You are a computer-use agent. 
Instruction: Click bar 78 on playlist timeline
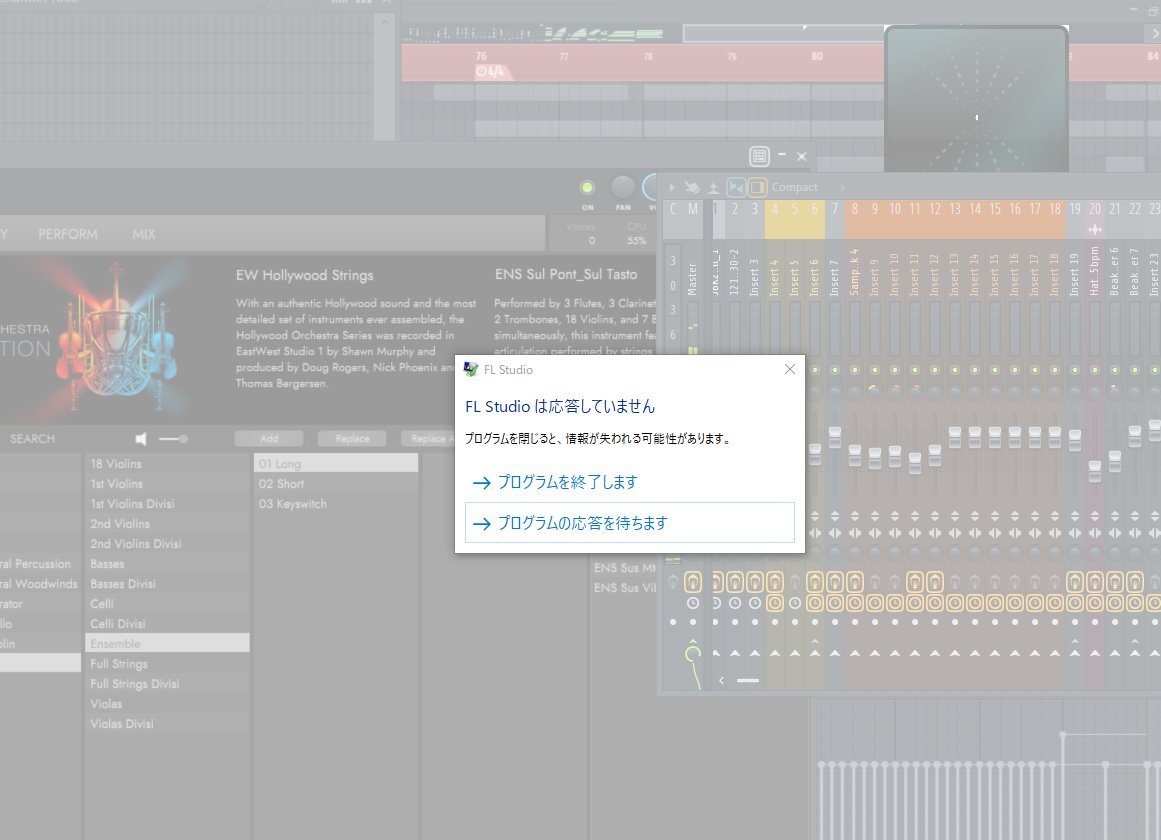pos(648,56)
